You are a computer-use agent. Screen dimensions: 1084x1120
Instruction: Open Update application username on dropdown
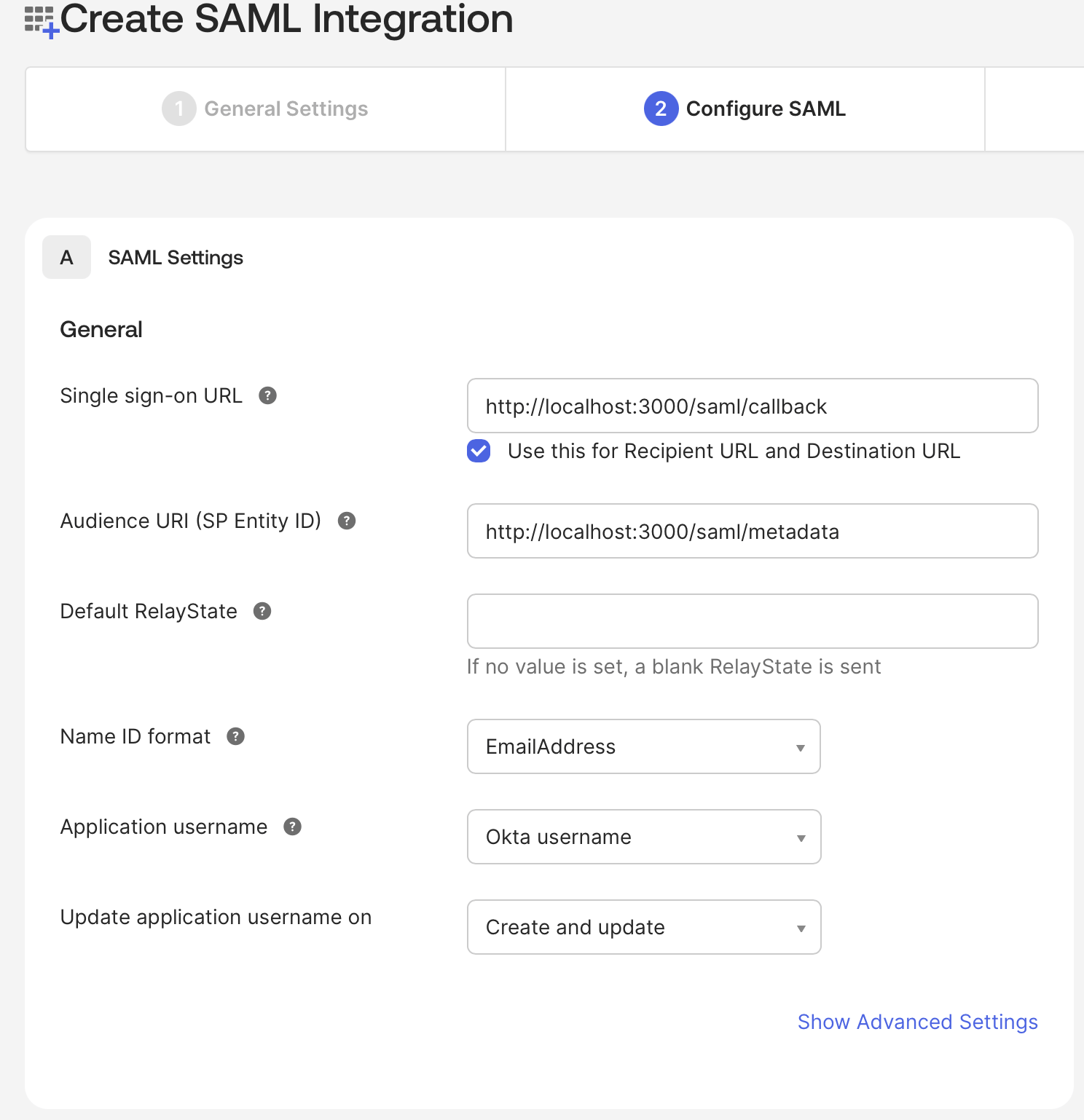(644, 927)
